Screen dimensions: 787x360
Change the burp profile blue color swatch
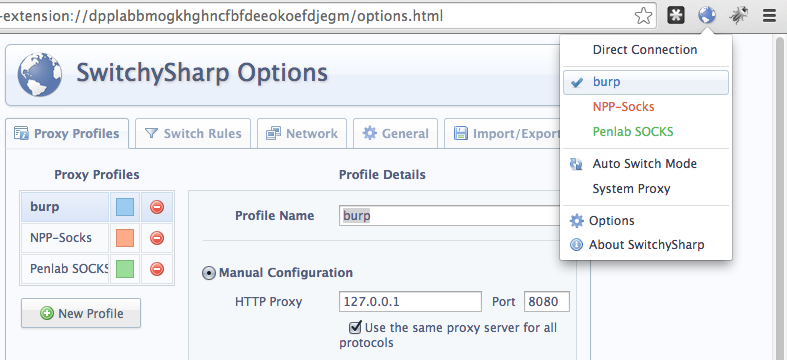pyautogui.click(x=125, y=207)
